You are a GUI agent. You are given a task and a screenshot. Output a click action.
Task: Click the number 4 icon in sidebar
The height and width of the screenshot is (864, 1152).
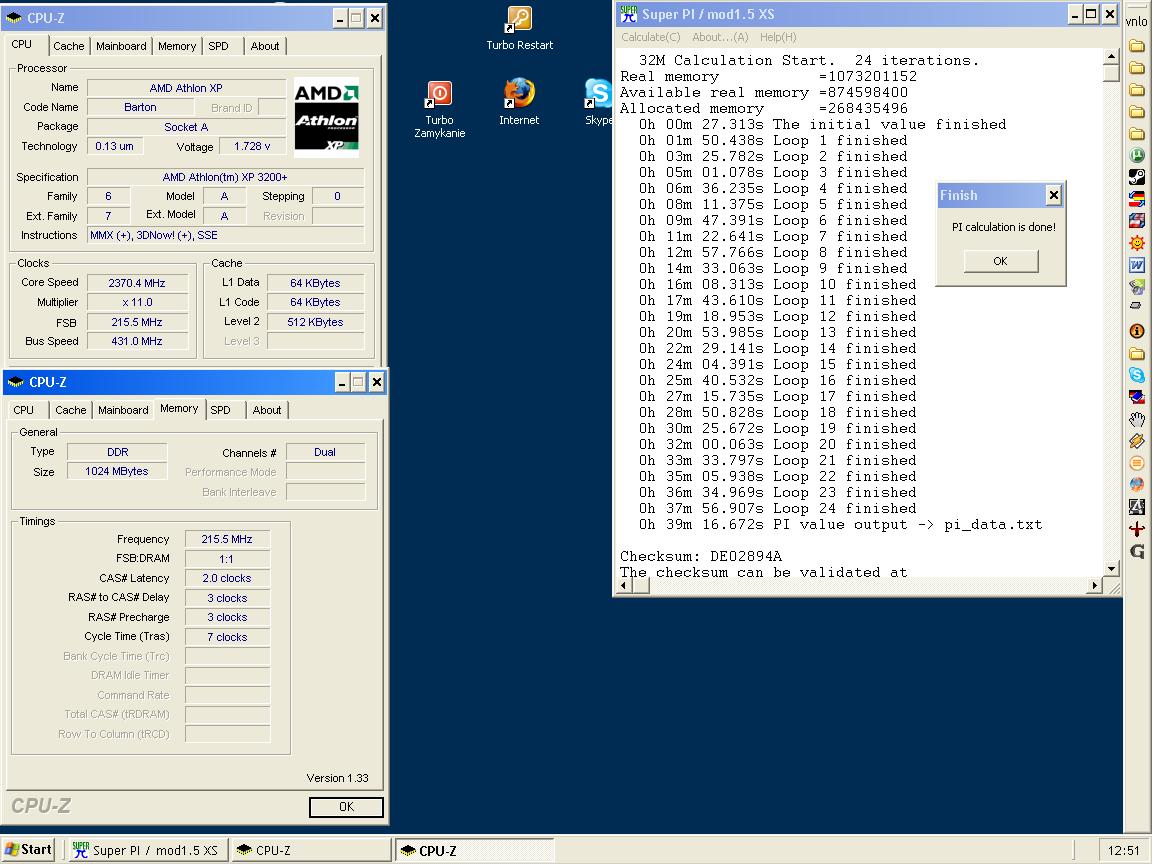point(1137,507)
